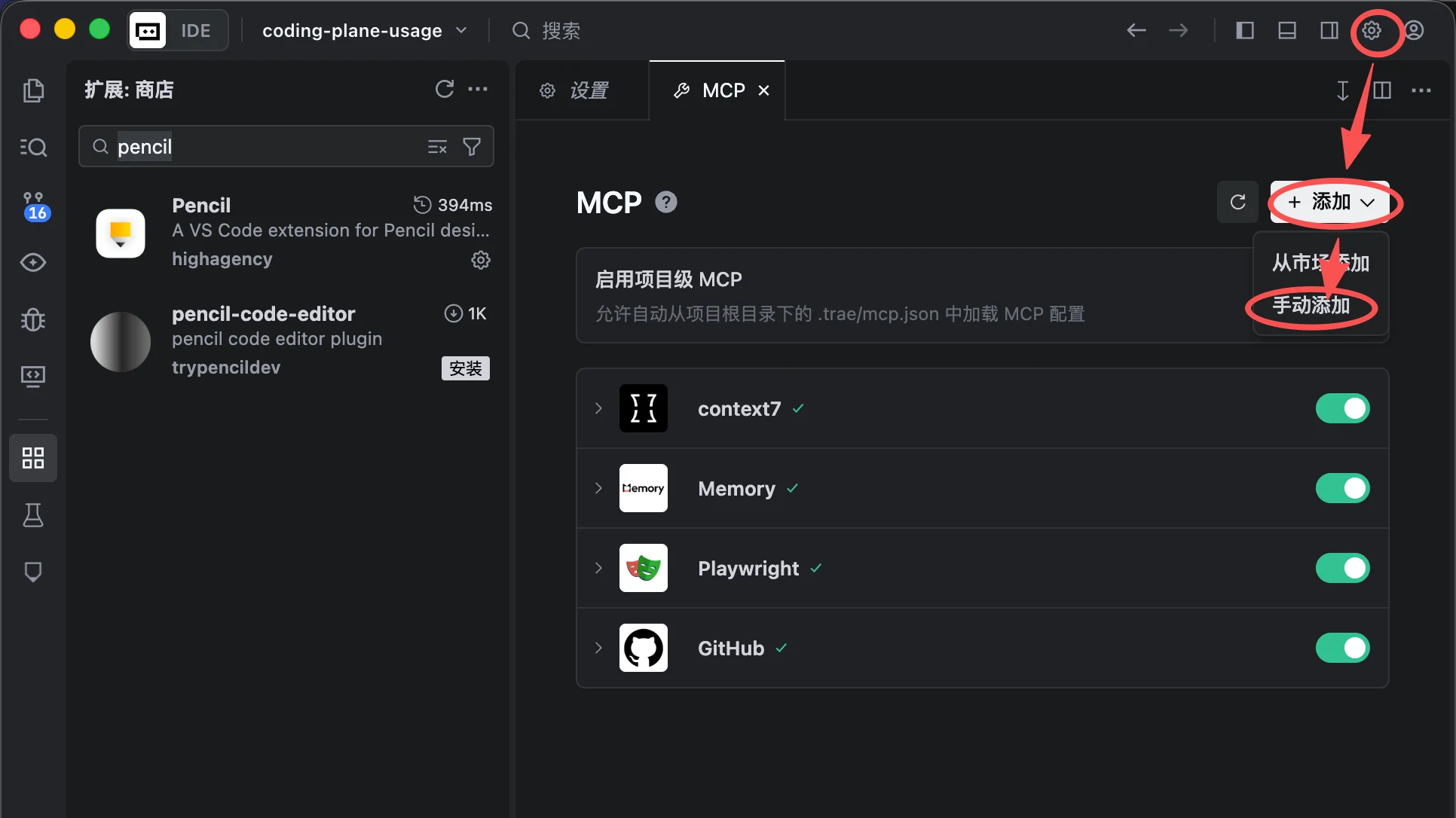Viewport: 1456px width, 818px height.
Task: Refresh the extensions marketplace list
Action: click(x=445, y=89)
